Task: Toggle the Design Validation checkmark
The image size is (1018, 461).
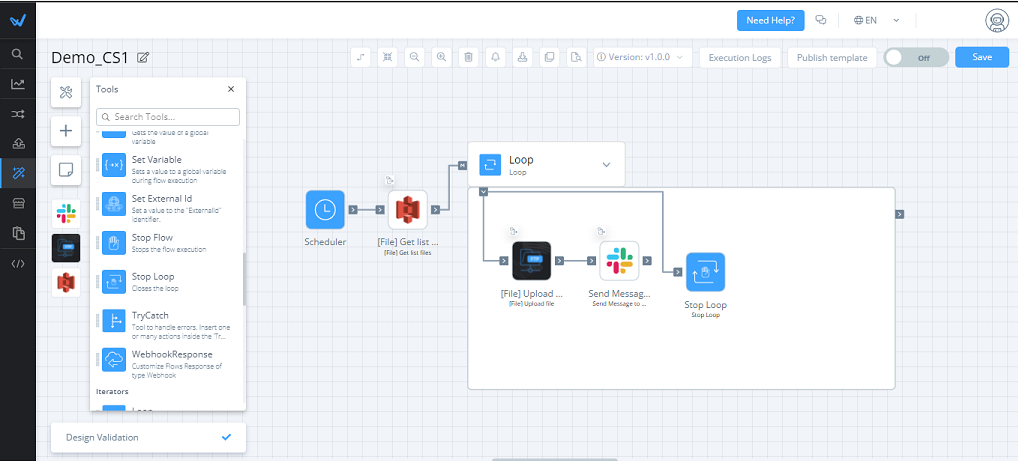Action: pos(226,437)
